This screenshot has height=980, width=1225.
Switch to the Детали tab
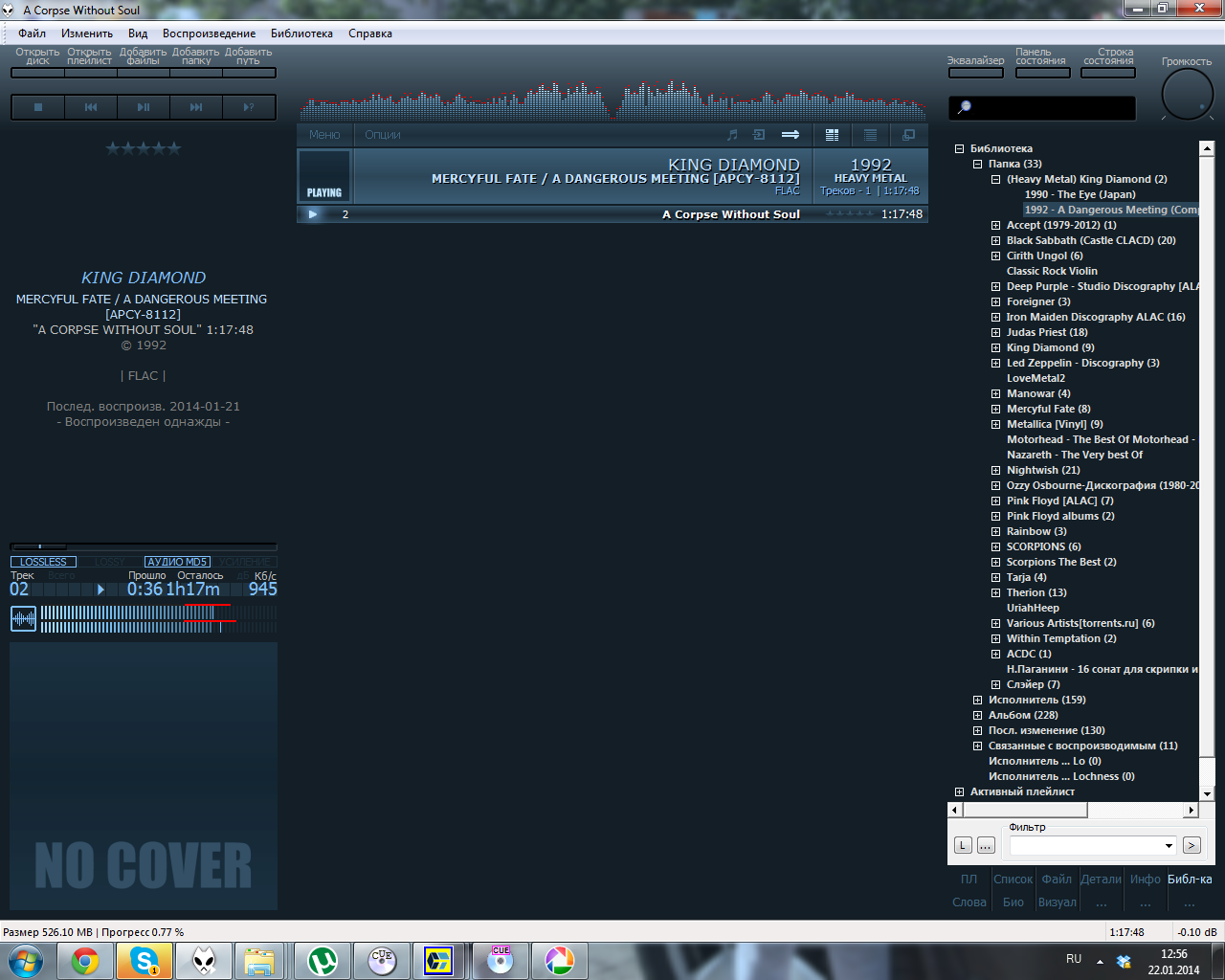tap(1101, 879)
